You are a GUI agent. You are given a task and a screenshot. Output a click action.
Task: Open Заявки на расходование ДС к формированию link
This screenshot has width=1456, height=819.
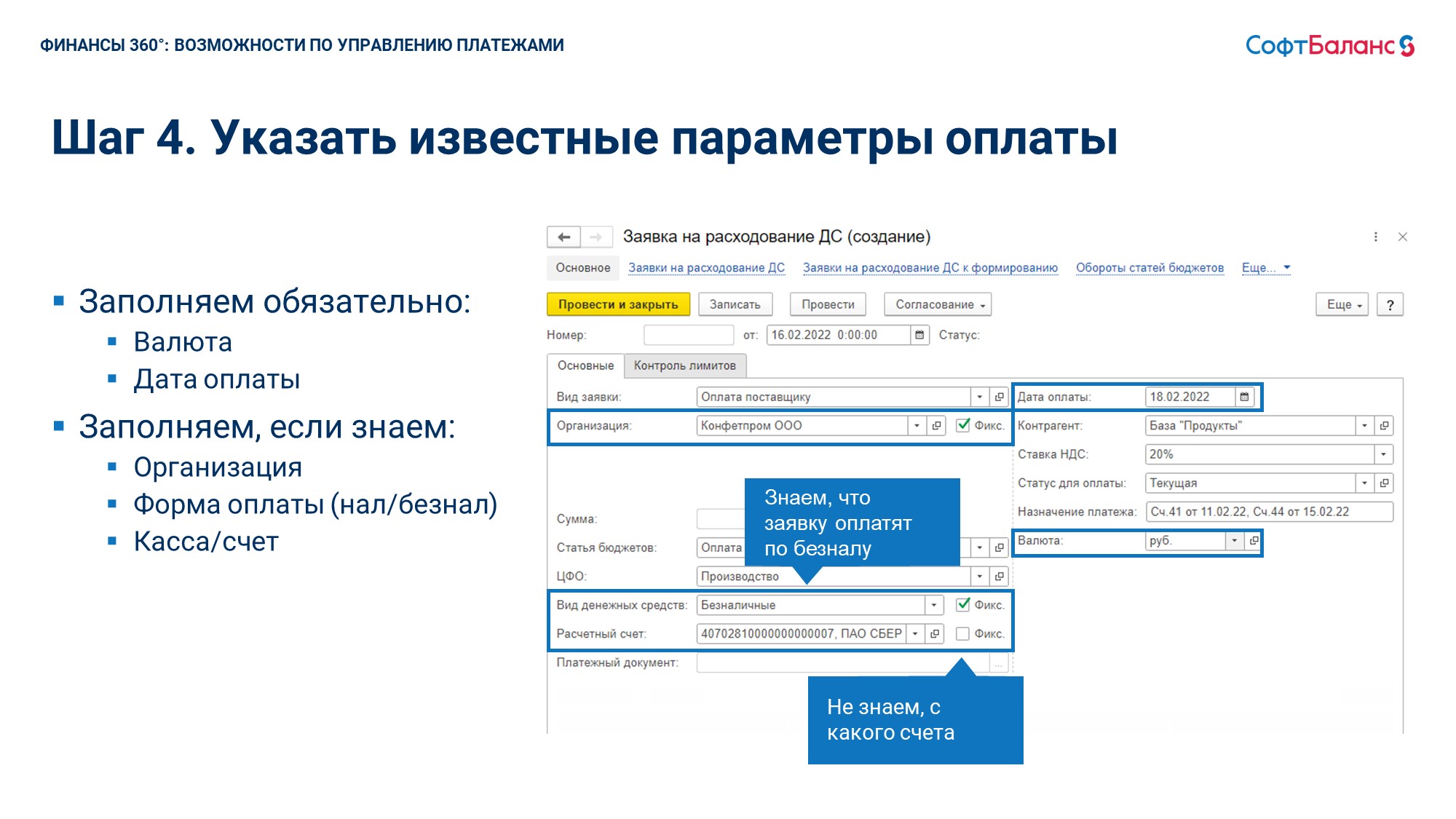pyautogui.click(x=930, y=268)
